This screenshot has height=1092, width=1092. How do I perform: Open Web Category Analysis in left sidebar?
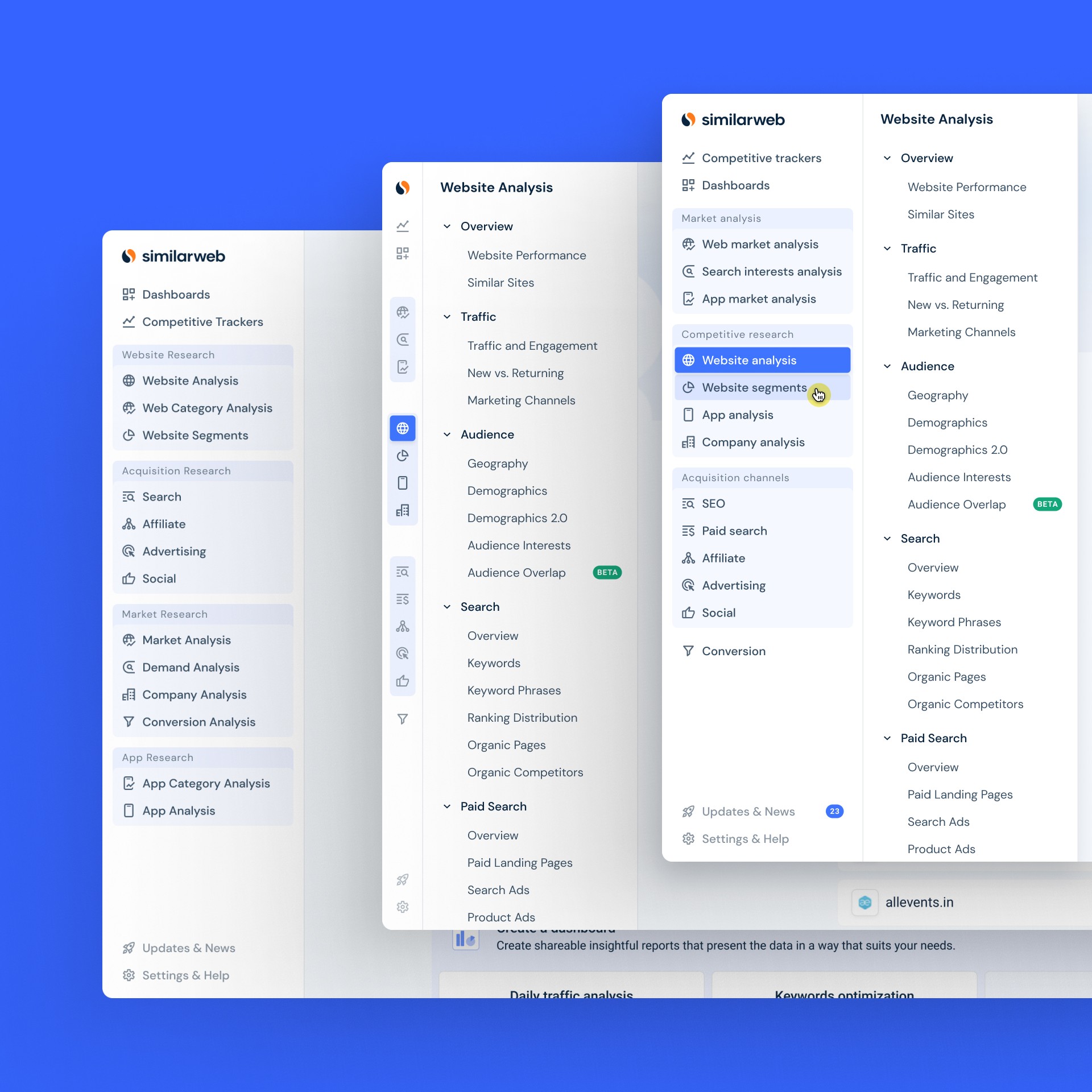coord(207,408)
